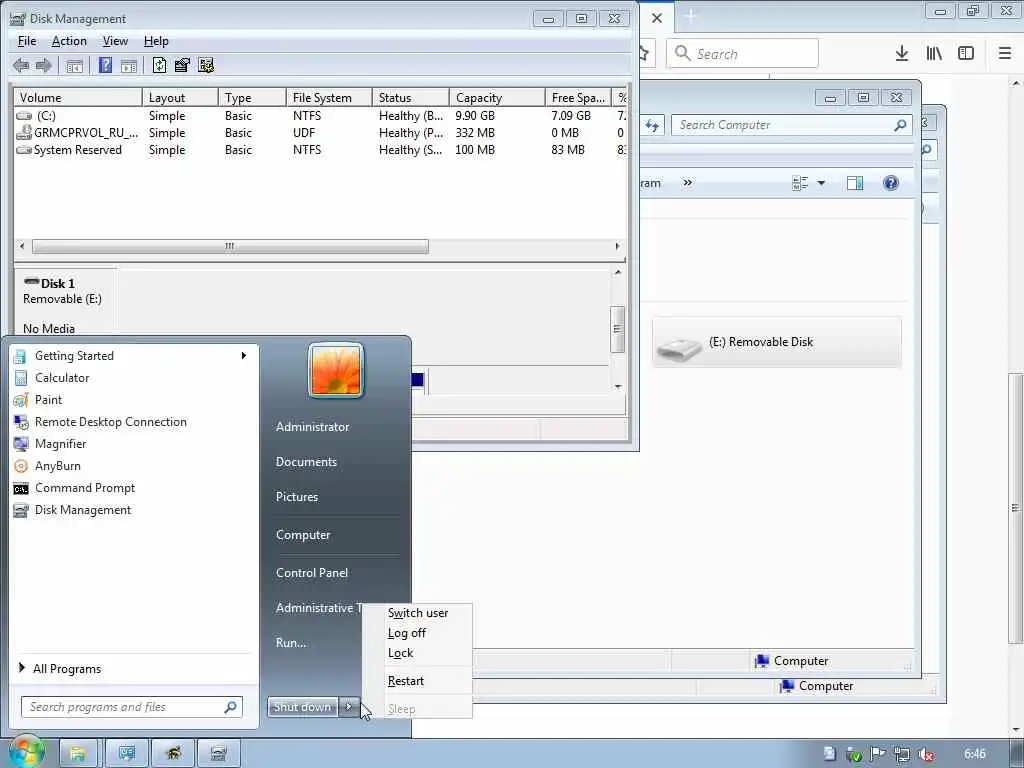The image size is (1024, 768).
Task: Open the Administrator folder link in Start menu
Action: pyautogui.click(x=312, y=426)
